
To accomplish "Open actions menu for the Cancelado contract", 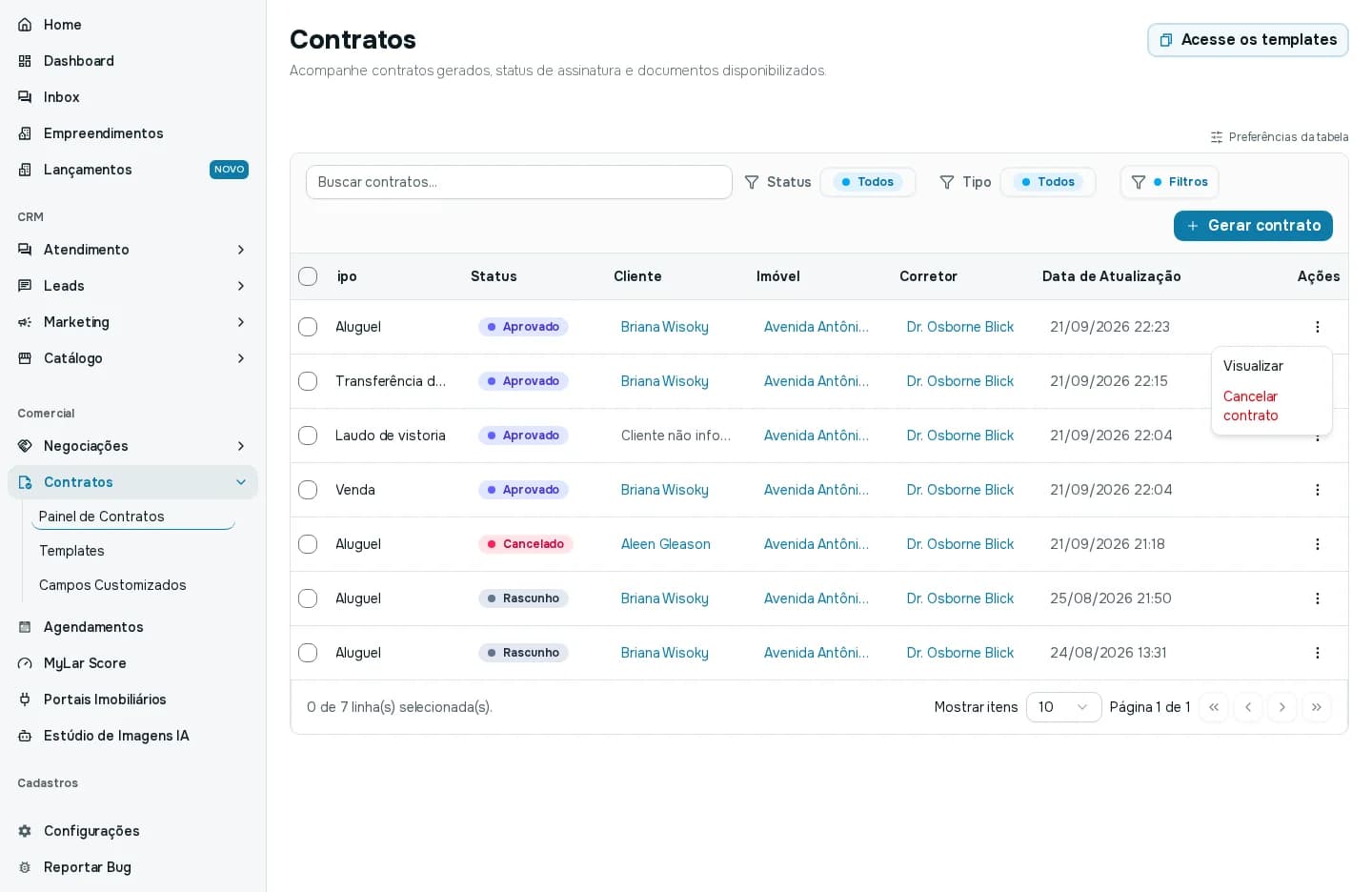I will (x=1318, y=544).
